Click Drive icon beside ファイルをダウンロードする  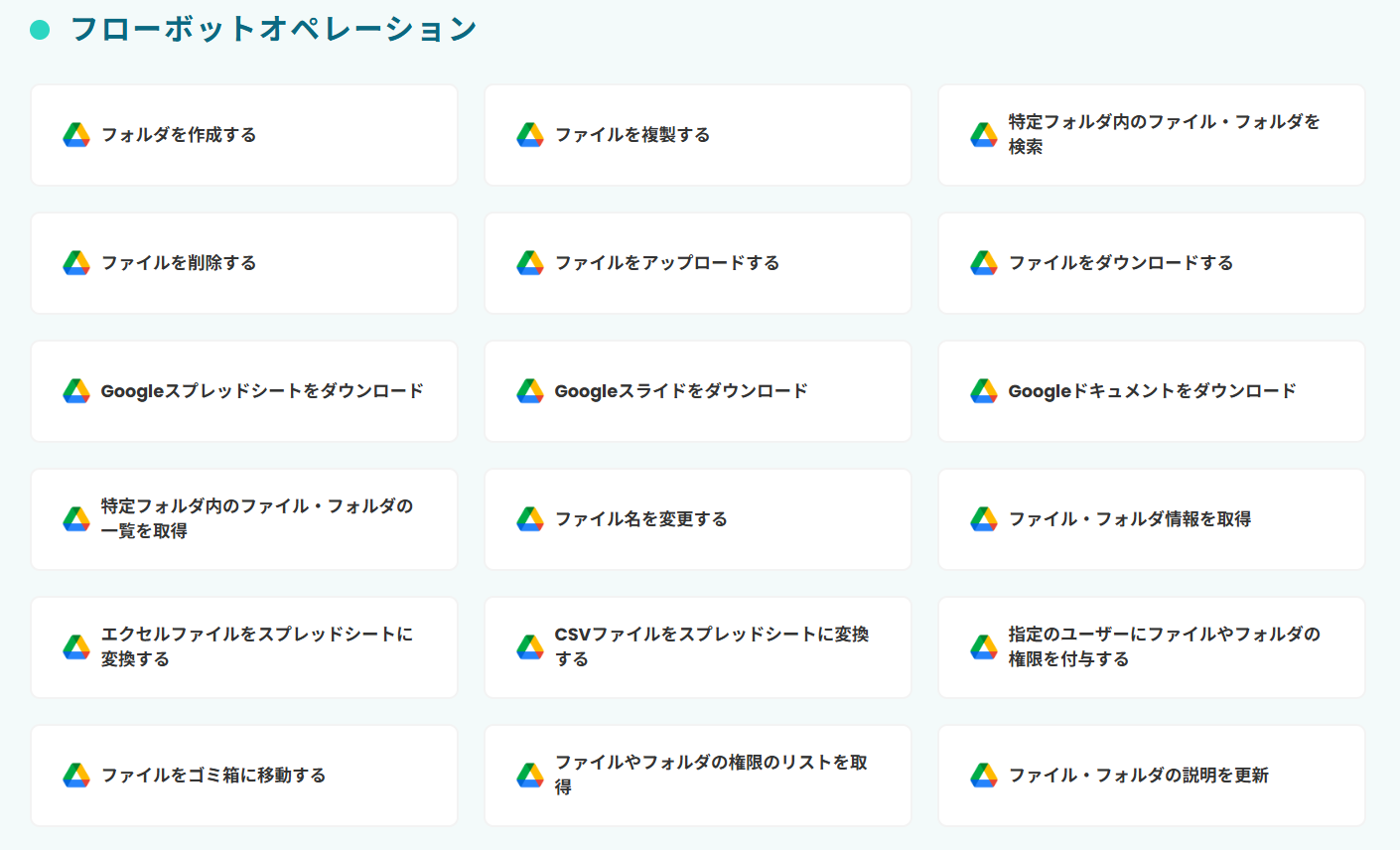click(x=984, y=263)
